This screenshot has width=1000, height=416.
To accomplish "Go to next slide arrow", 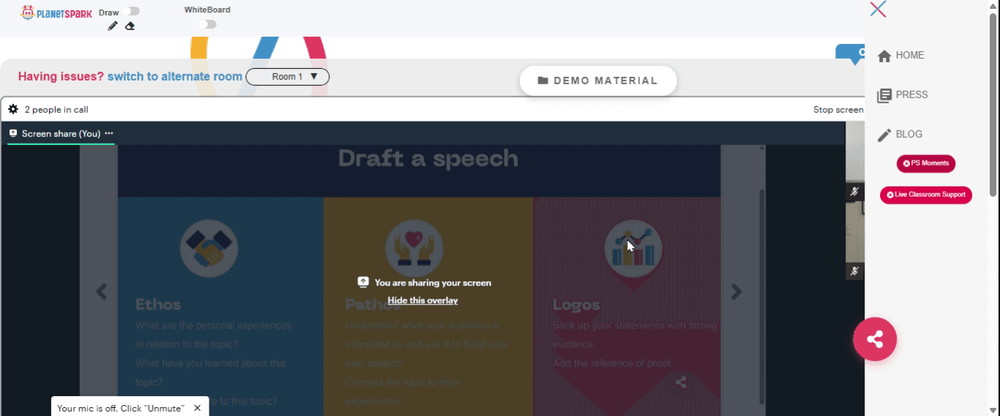I will coord(737,292).
